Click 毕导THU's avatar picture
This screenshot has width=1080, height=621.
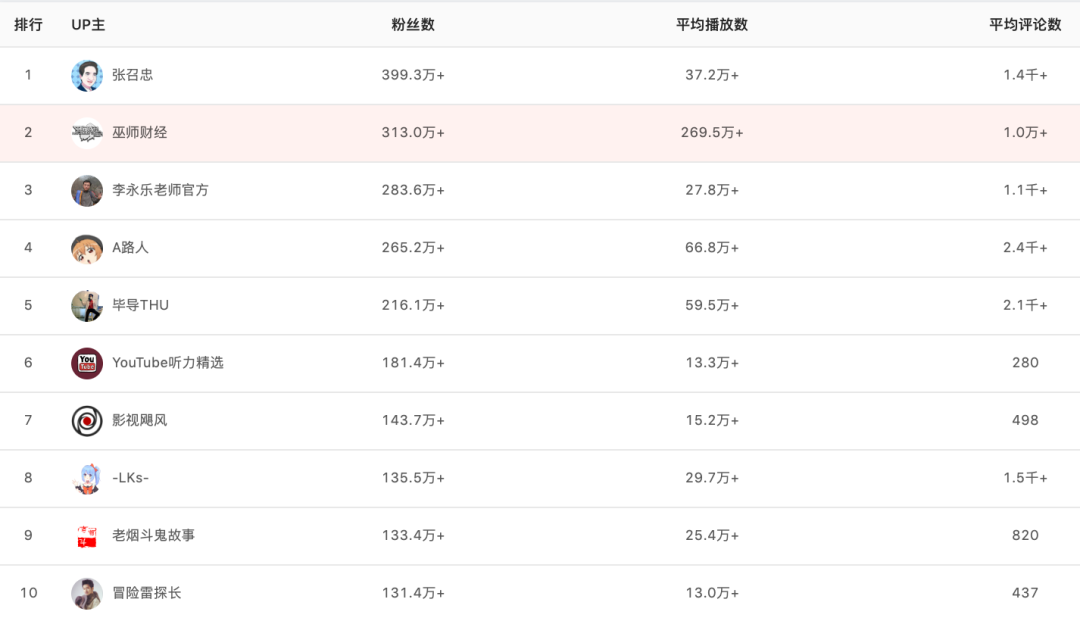coord(87,305)
